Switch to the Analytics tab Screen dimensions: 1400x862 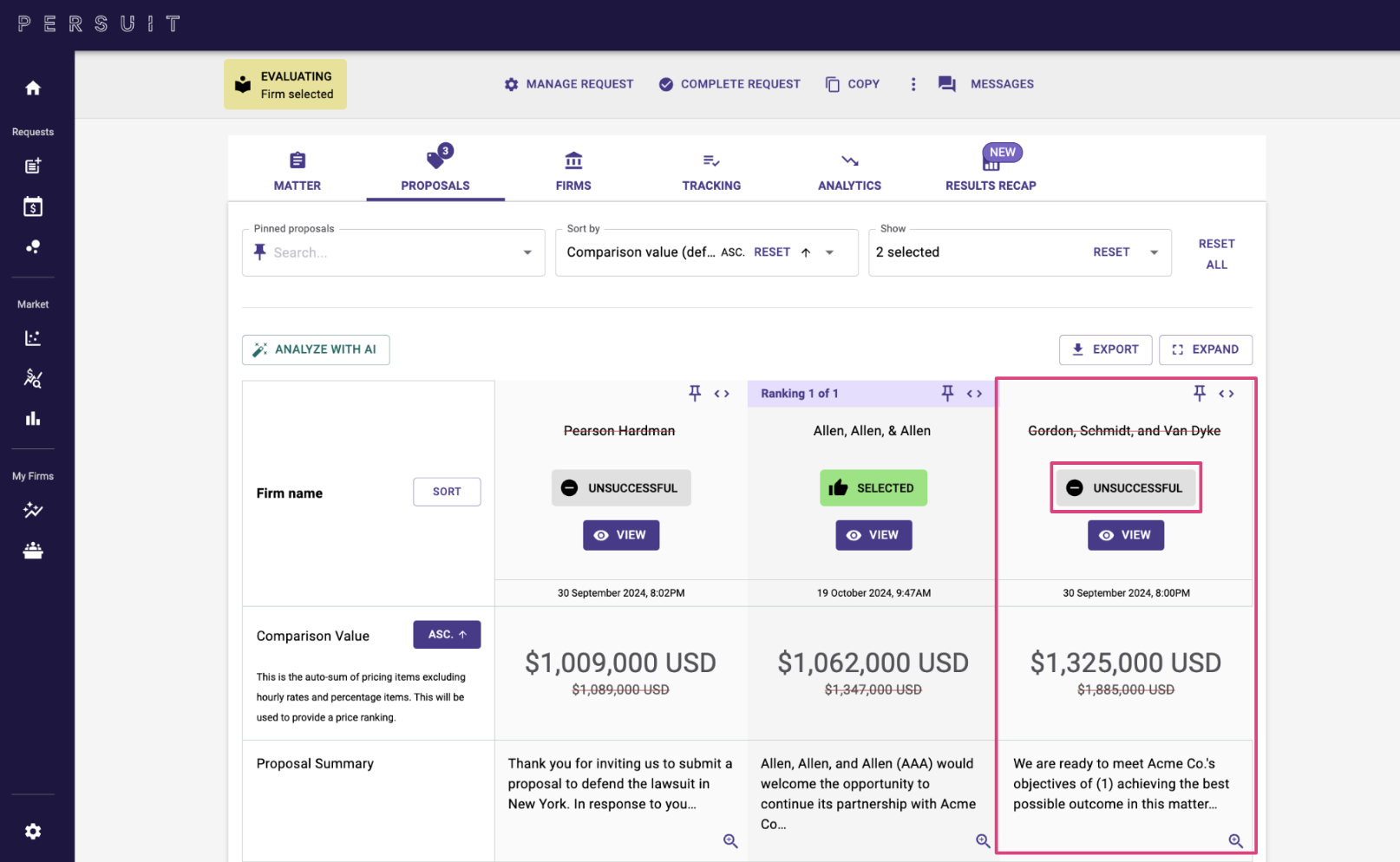pyautogui.click(x=849, y=171)
